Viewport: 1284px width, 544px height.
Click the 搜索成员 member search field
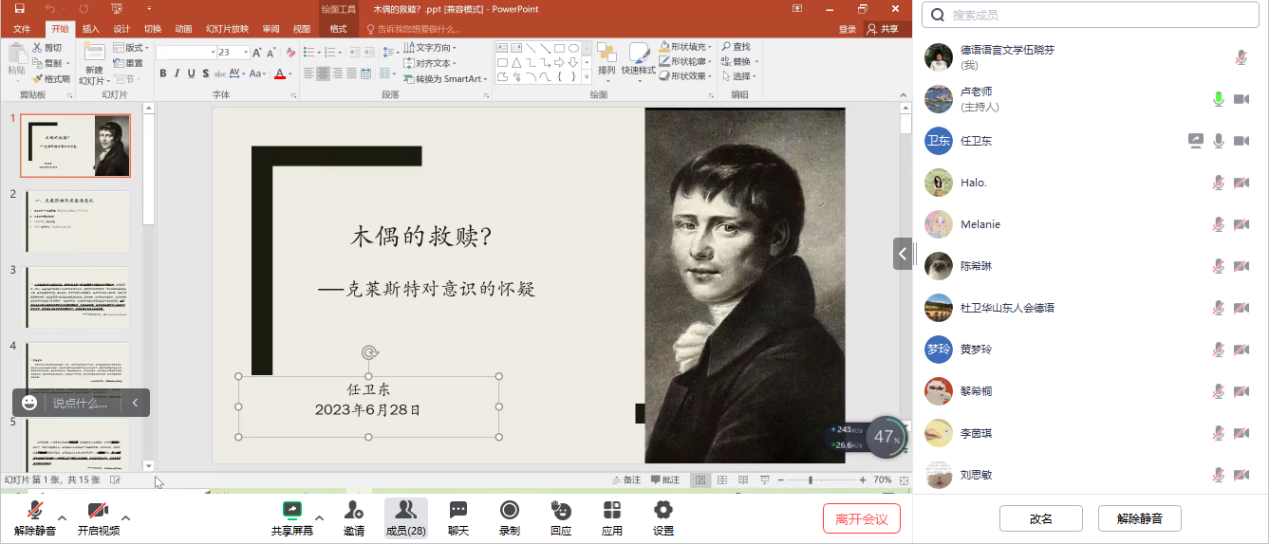pos(1090,15)
